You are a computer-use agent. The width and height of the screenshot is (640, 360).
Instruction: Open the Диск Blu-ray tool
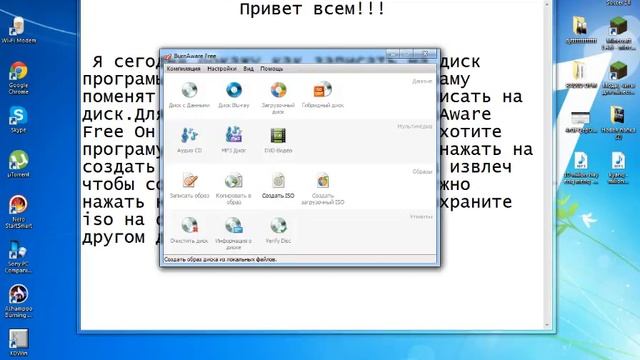tap(233, 95)
